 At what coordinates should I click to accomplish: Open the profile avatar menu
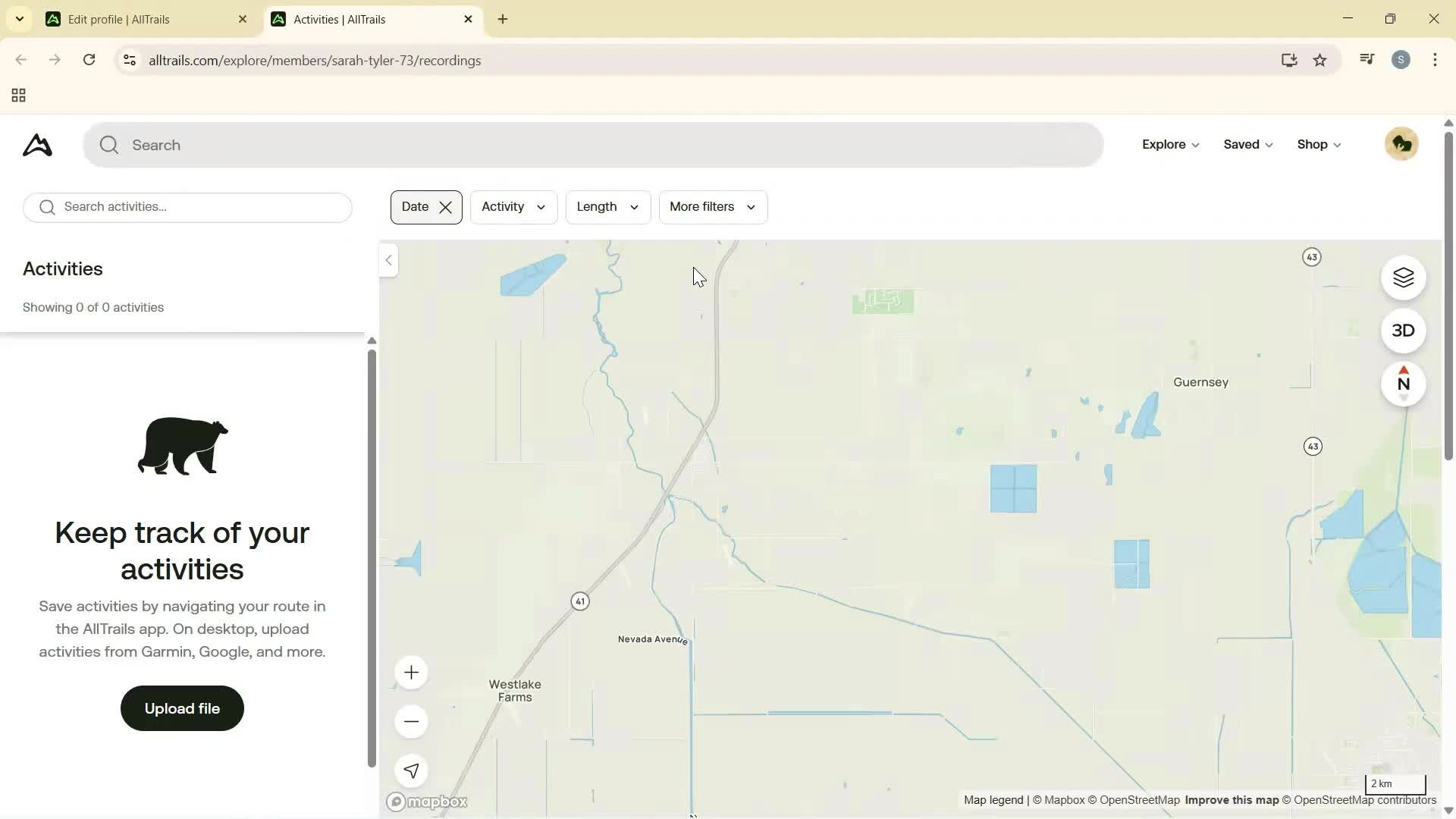1401,143
